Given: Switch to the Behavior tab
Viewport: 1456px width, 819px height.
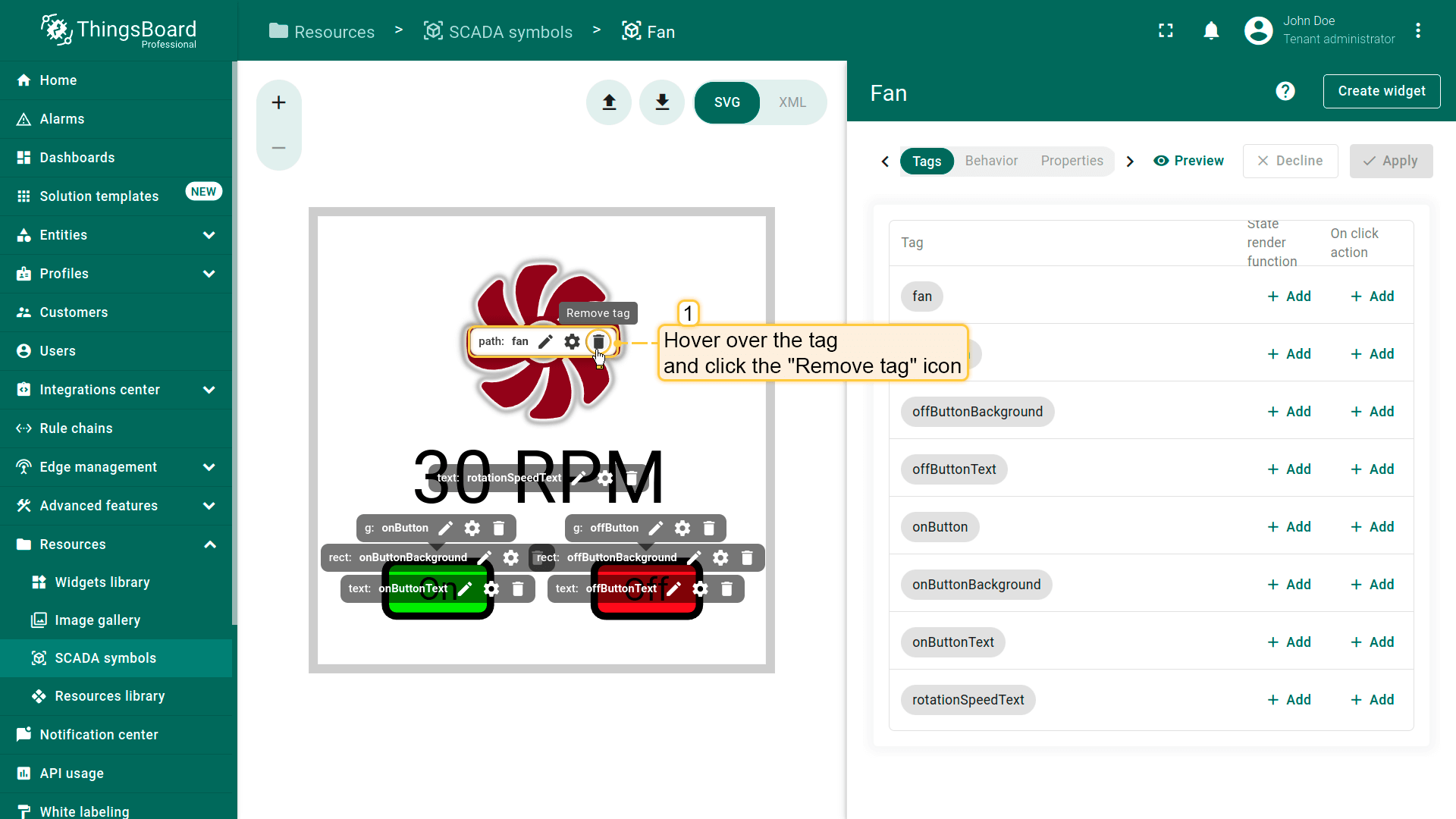Looking at the screenshot, I should [991, 161].
